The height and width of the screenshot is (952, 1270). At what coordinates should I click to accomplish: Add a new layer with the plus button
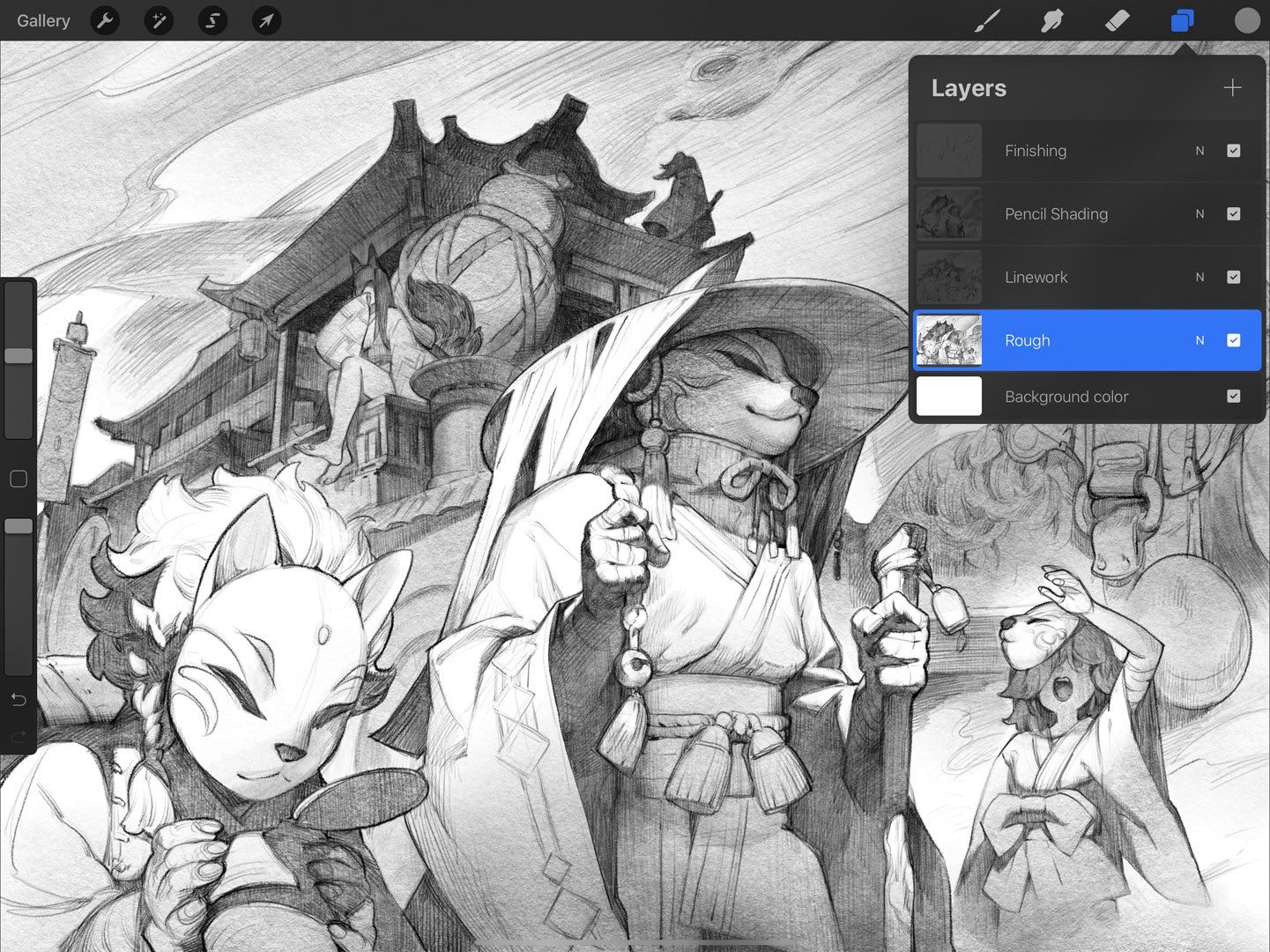click(1231, 87)
